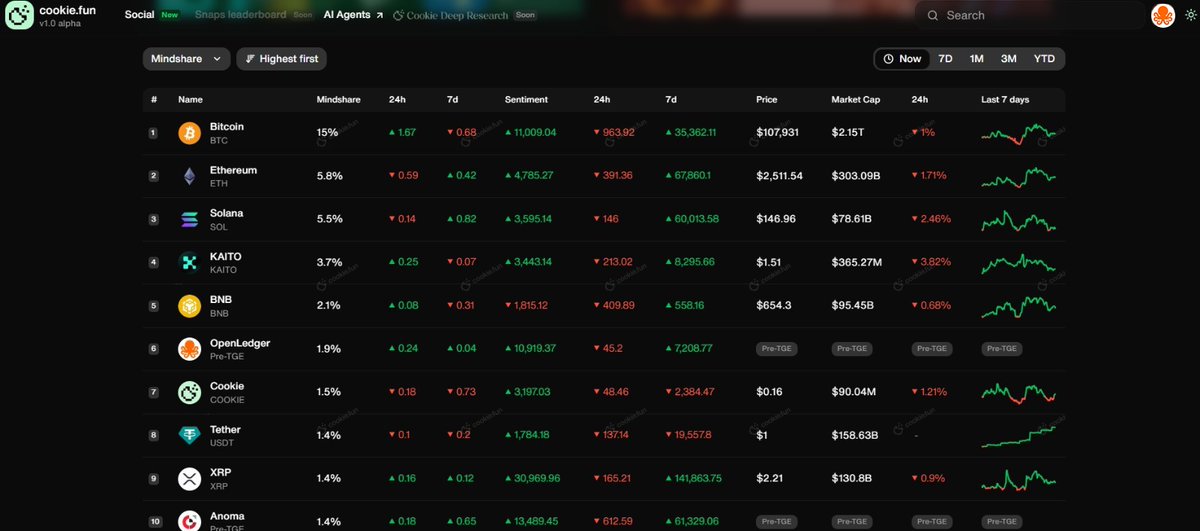This screenshot has width=1200, height=531.
Task: Click the Ethereum coin icon
Action: [189, 176]
